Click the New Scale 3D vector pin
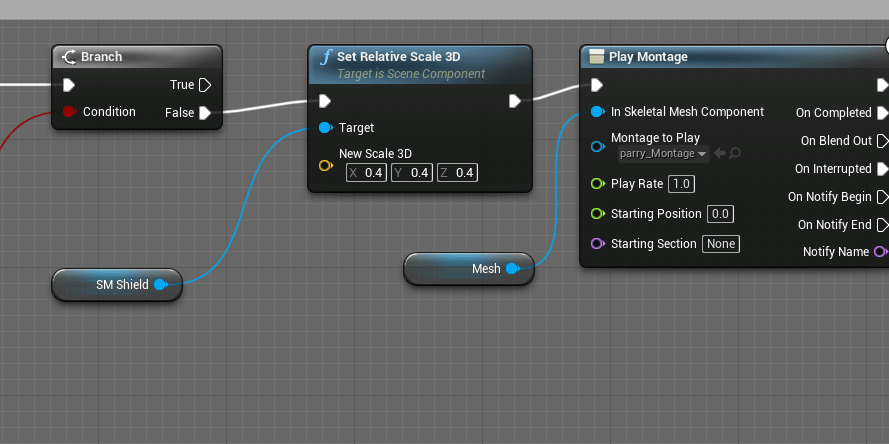Image resolution: width=889 pixels, height=444 pixels. click(x=325, y=165)
